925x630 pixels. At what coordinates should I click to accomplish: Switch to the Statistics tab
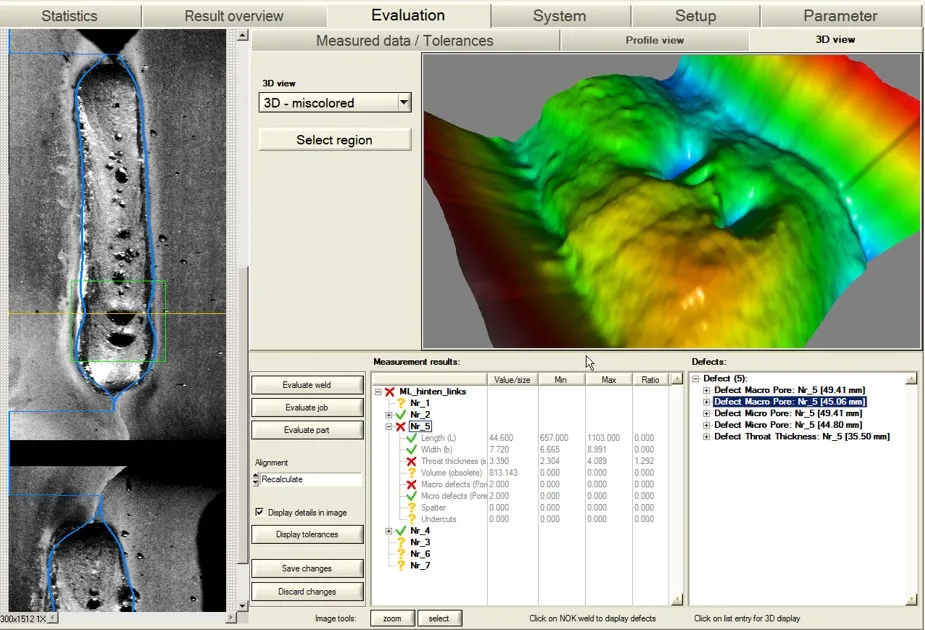[x=70, y=16]
